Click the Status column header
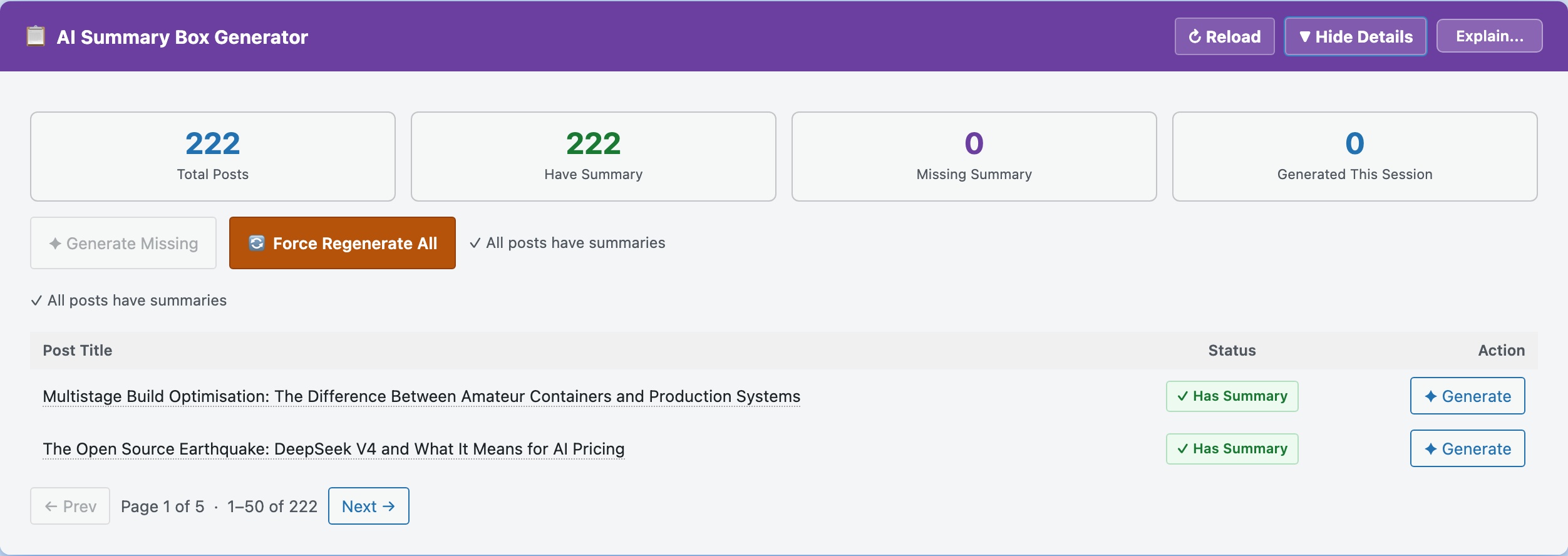The width and height of the screenshot is (1568, 556). coord(1232,351)
